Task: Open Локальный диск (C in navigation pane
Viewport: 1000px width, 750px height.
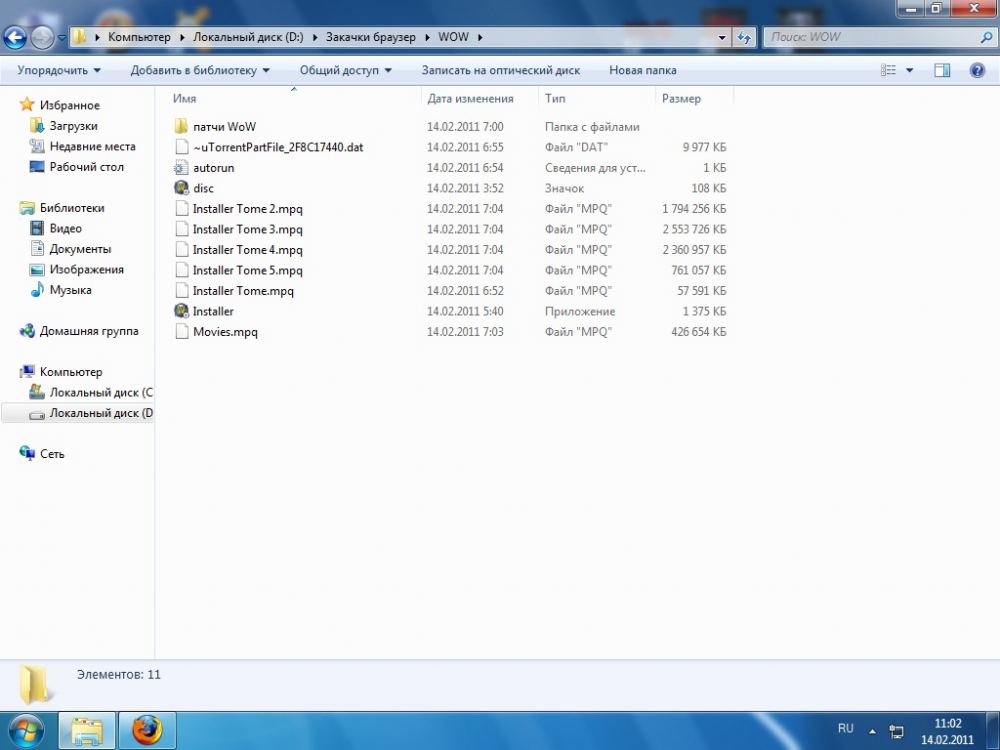Action: click(x=101, y=392)
